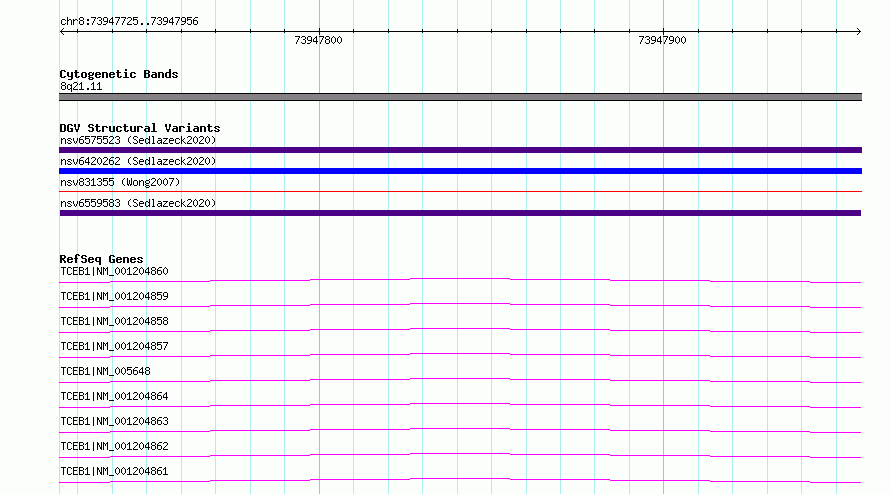
Task: Select the RefSeq Genes track title
Action: click(x=101, y=259)
